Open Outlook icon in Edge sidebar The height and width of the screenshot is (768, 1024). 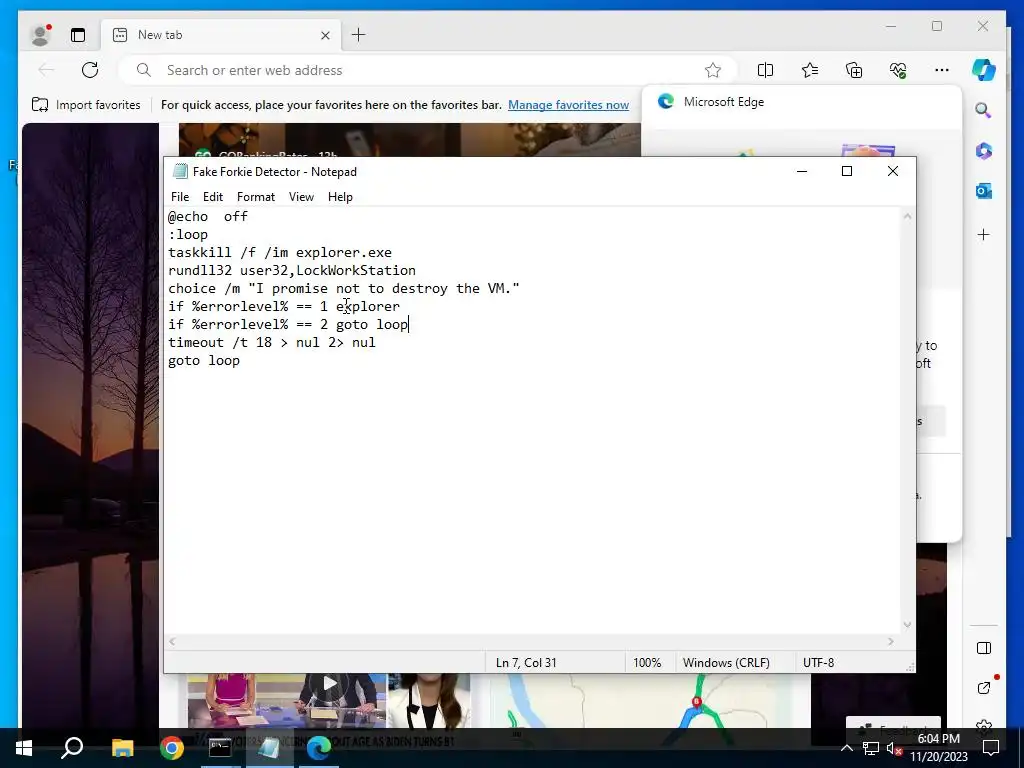coord(984,191)
